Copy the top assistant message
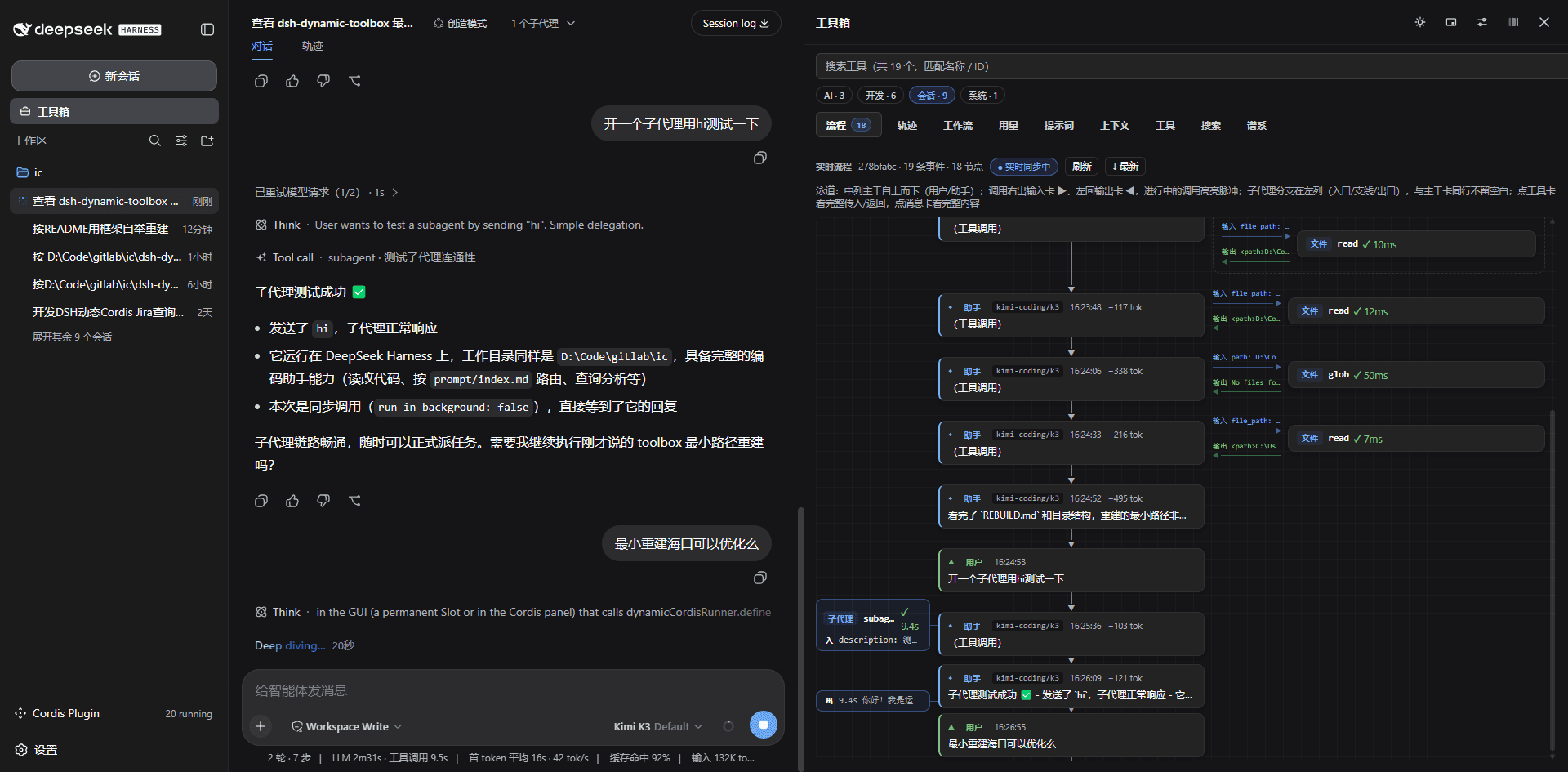Image resolution: width=1568 pixels, height=772 pixels. (261, 81)
